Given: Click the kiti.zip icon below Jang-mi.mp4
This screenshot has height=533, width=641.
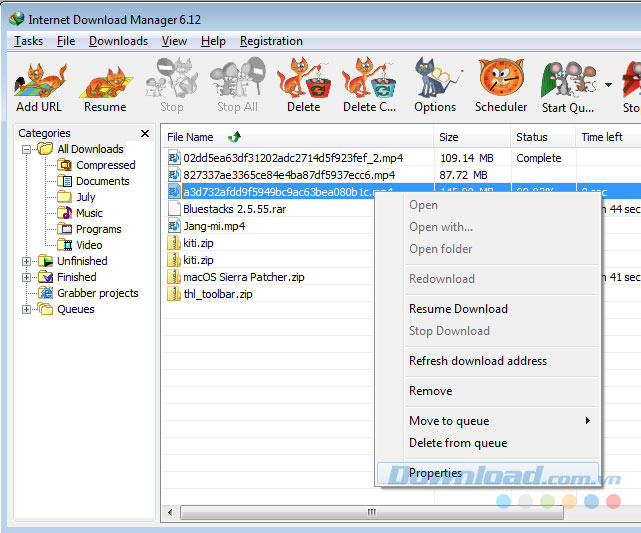Looking at the screenshot, I should coord(174,243).
